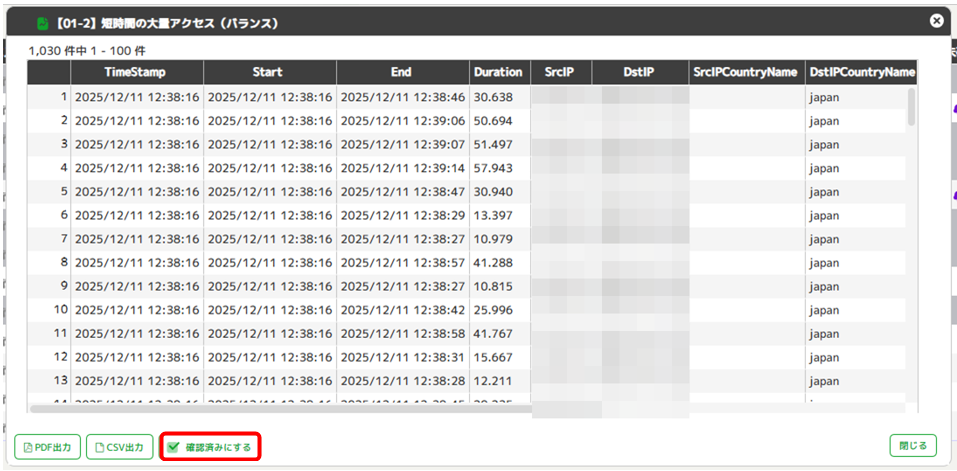957x471 pixels.
Task: Select the Duration cell 10.979
Action: [x=500, y=239]
